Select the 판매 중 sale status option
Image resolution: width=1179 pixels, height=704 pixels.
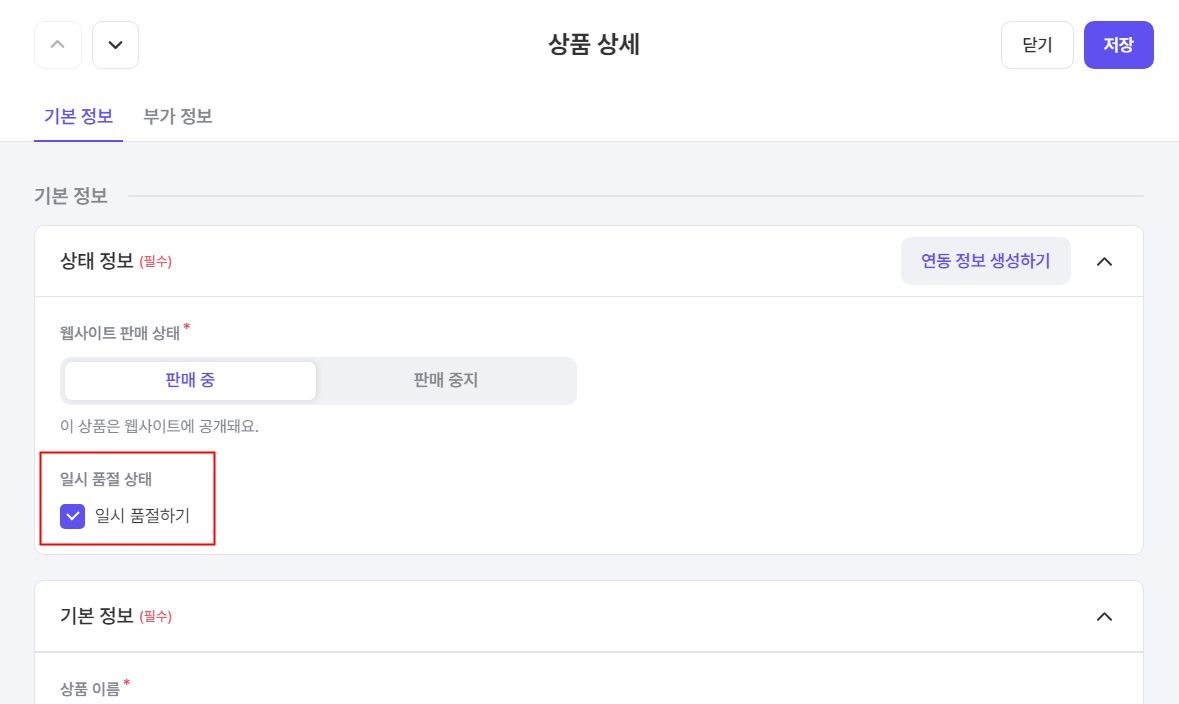(x=190, y=381)
